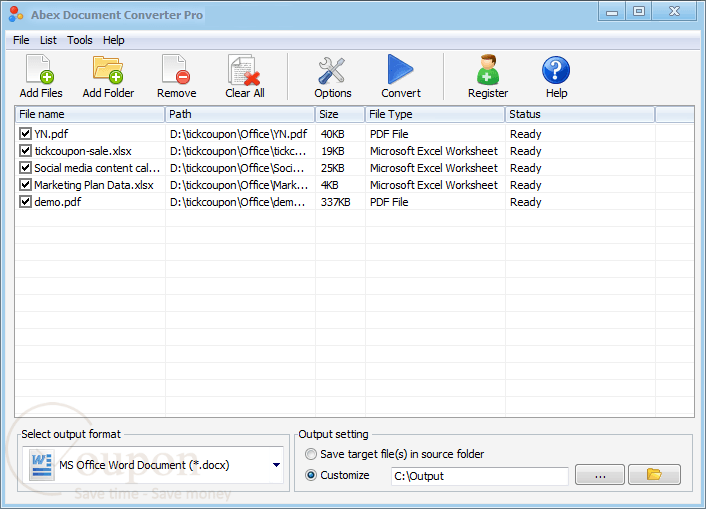706x509 pixels.
Task: Click the Word document format icon
Action: point(42,465)
